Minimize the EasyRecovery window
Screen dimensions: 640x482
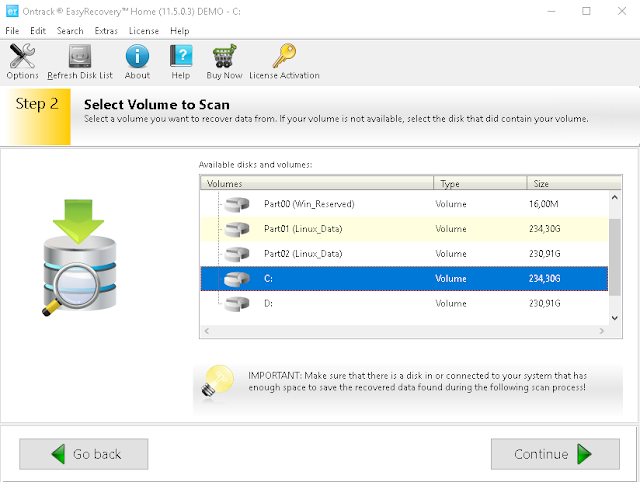point(551,11)
